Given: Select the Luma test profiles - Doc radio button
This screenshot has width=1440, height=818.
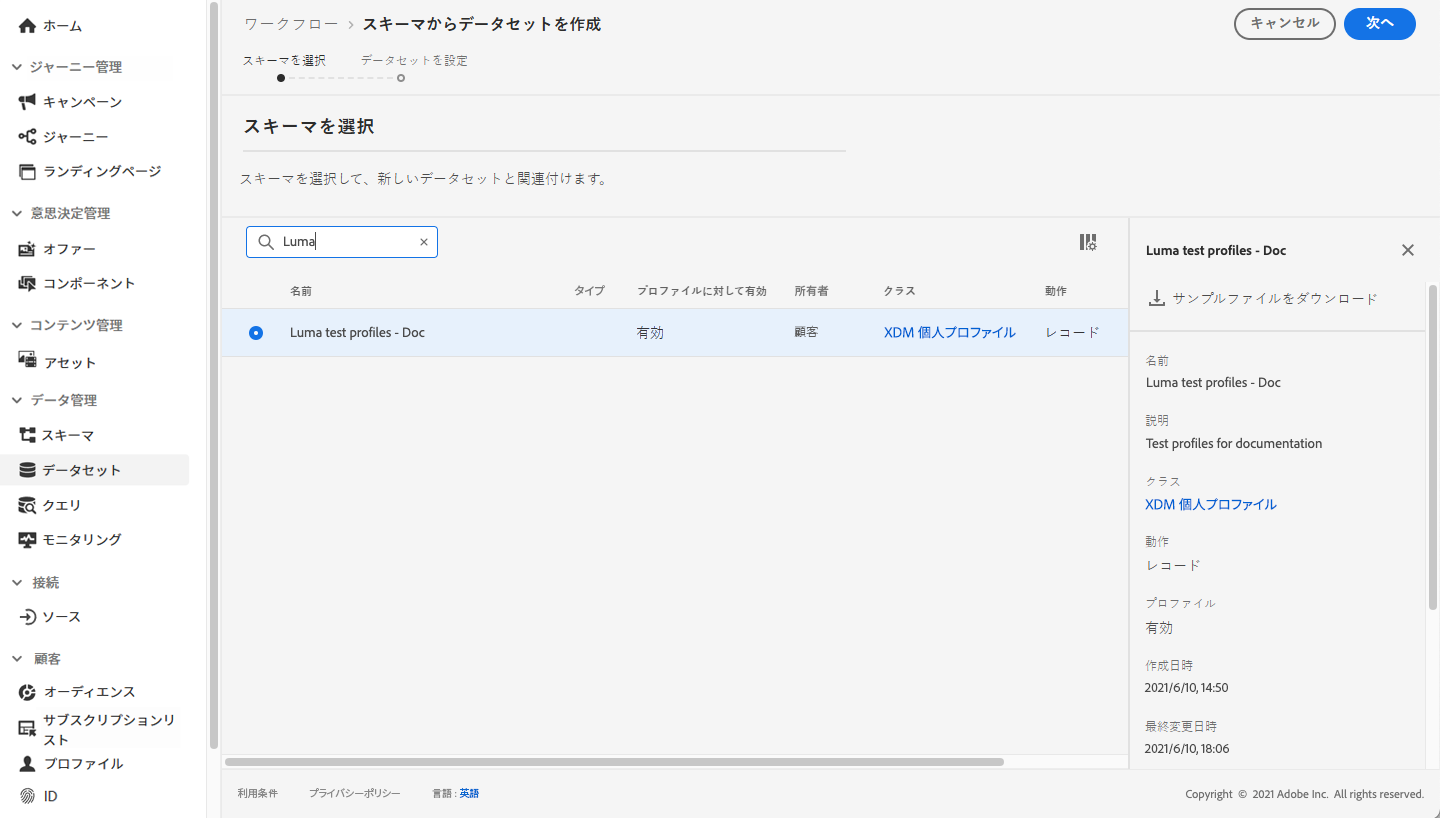Looking at the screenshot, I should [256, 333].
